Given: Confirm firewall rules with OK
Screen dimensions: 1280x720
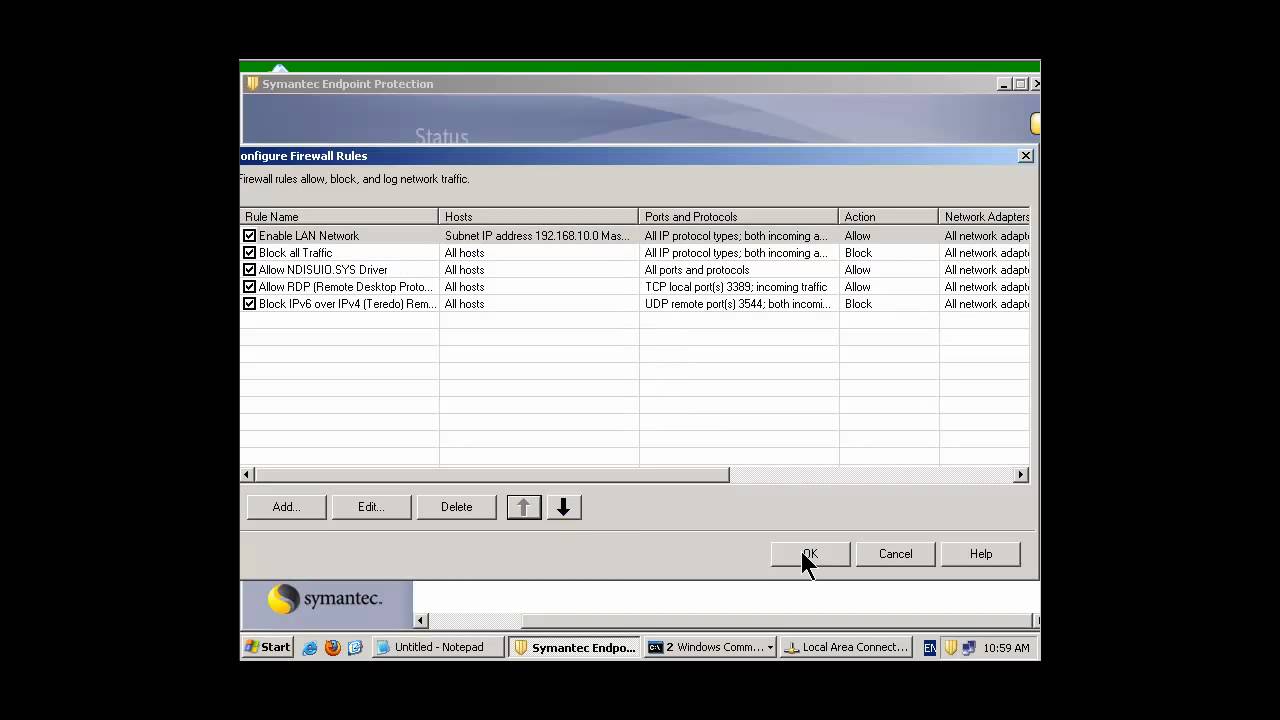Looking at the screenshot, I should 810,554.
